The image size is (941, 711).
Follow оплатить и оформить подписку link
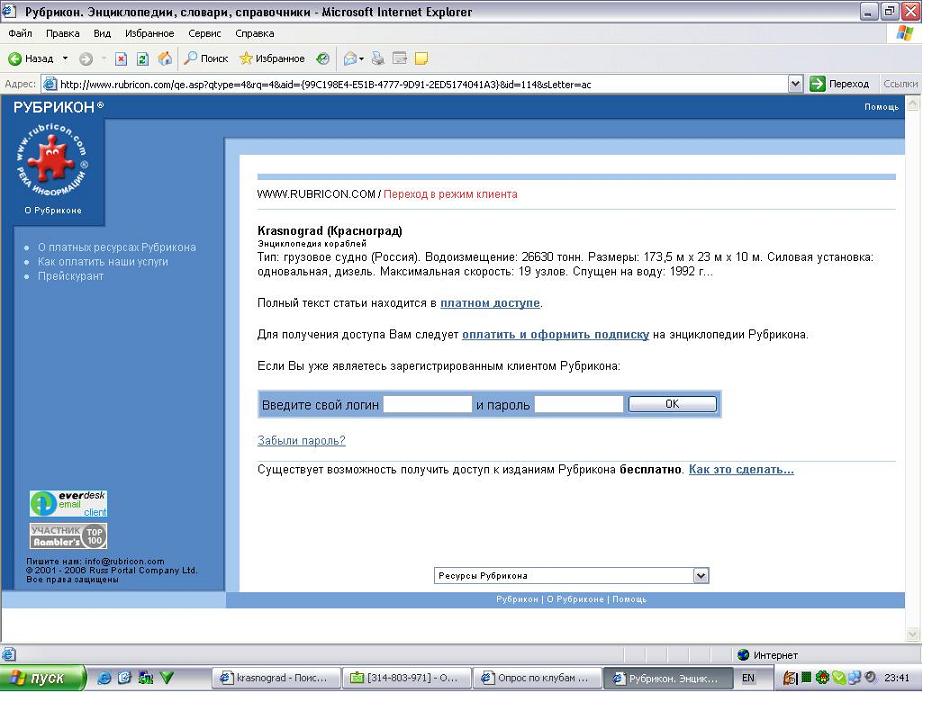[555, 334]
